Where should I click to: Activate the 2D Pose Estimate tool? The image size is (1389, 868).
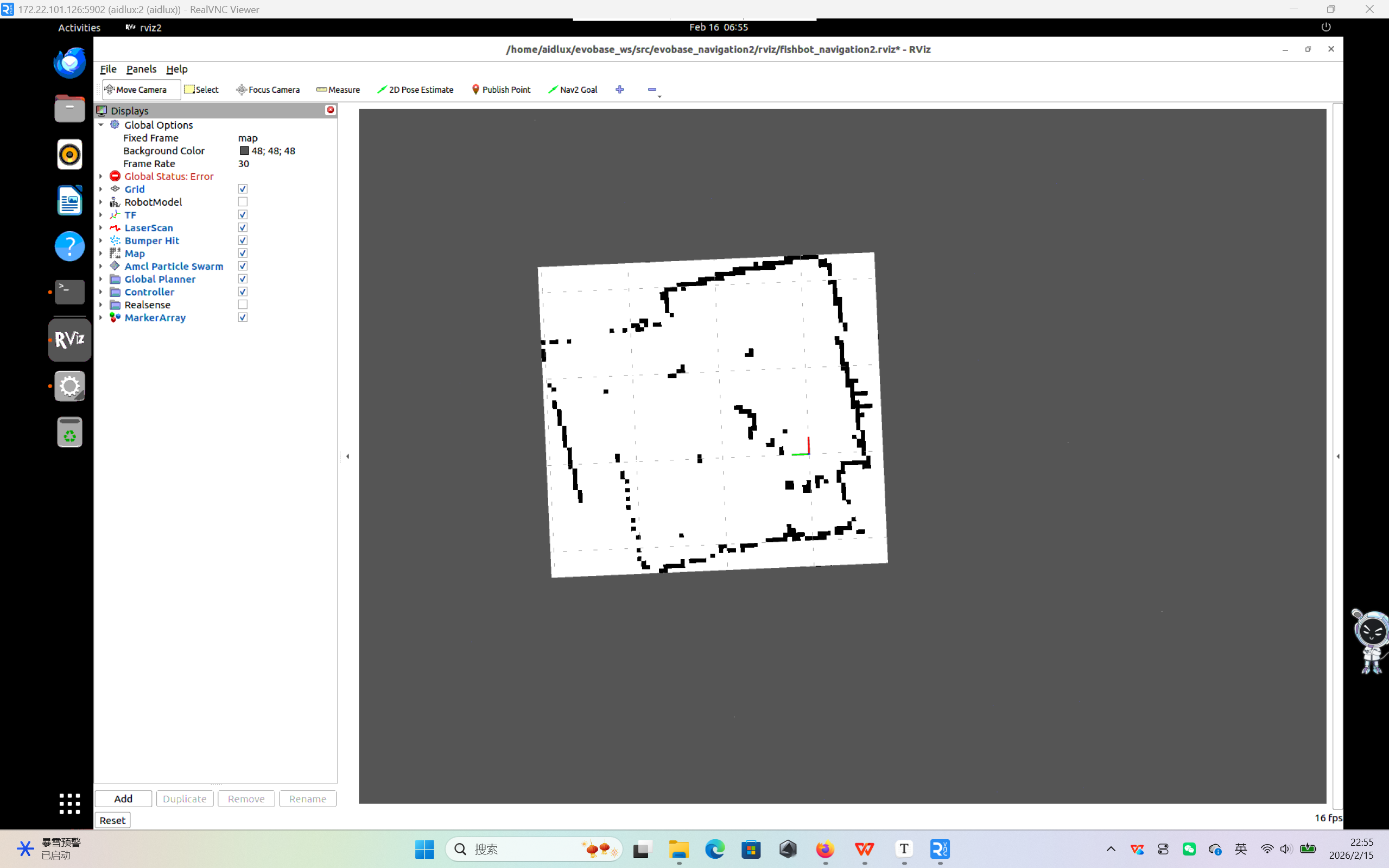click(x=415, y=90)
